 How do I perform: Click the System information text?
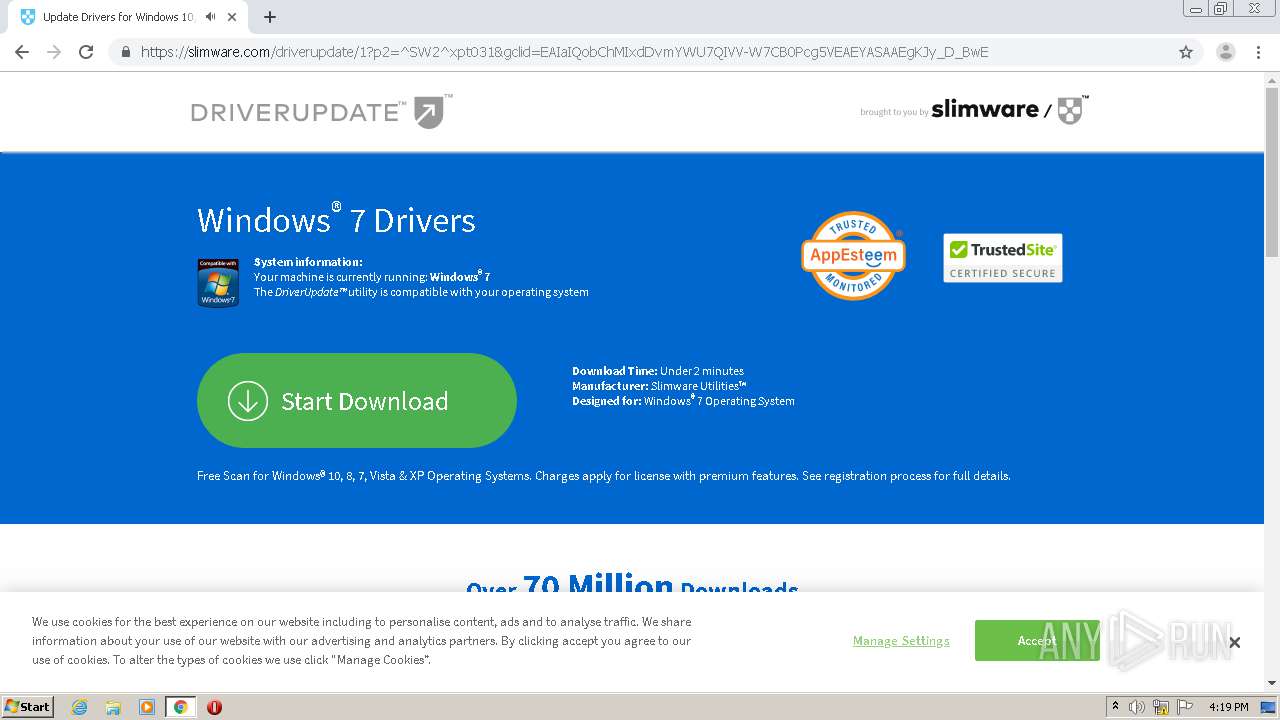pos(308,262)
